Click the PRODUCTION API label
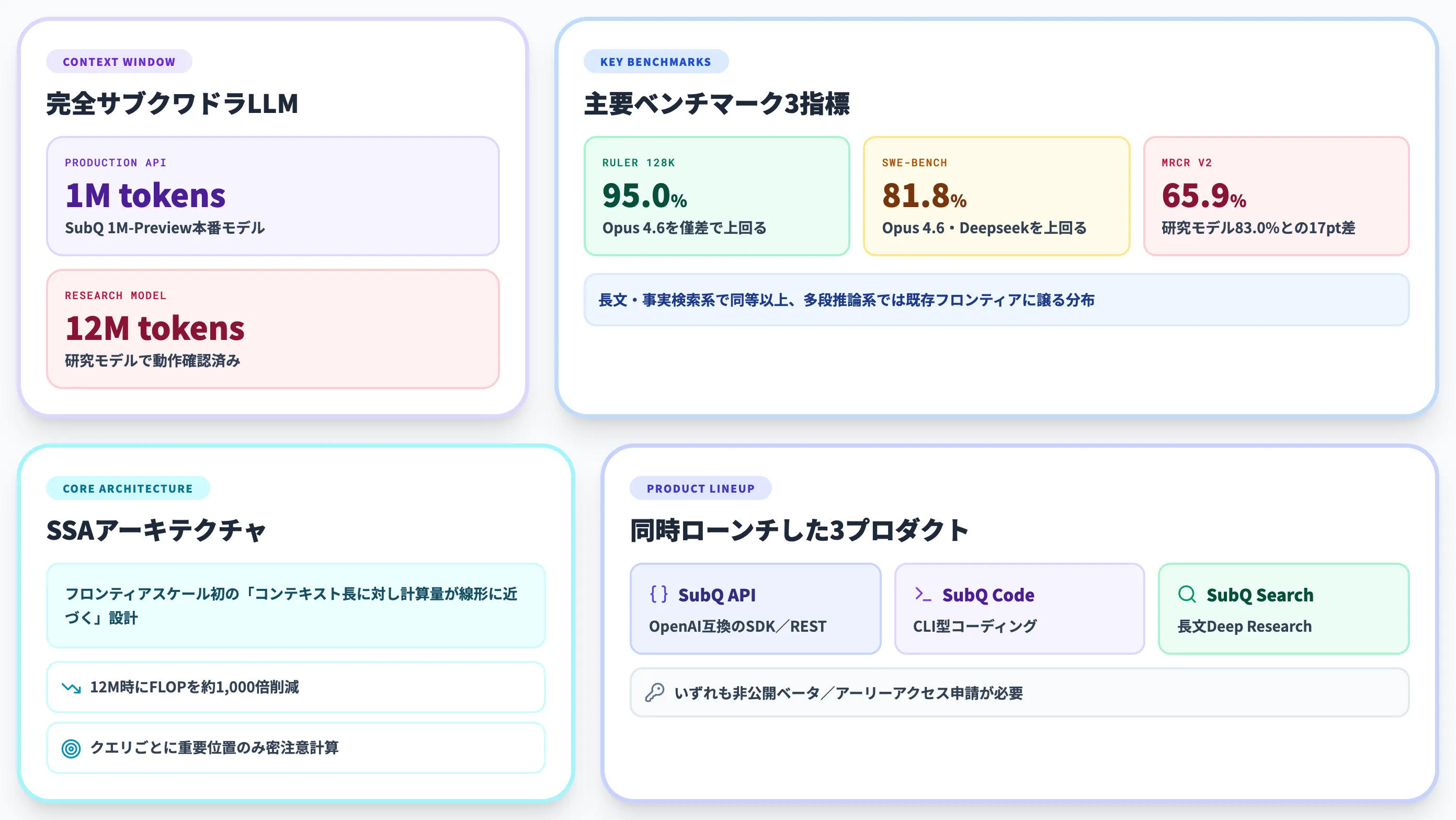This screenshot has width=1456, height=820. coord(116,163)
